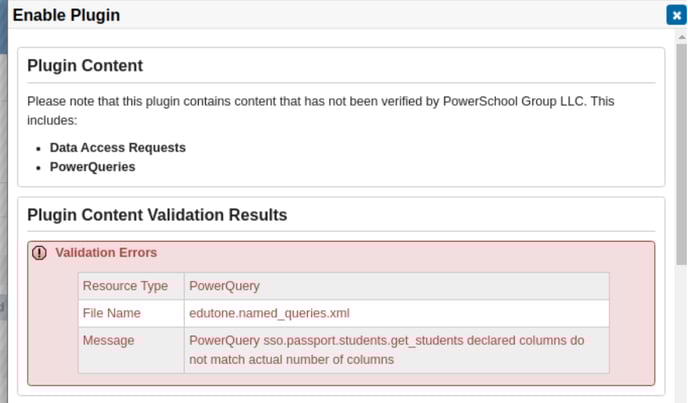Click the Enable Plugin dialog title

66,15
